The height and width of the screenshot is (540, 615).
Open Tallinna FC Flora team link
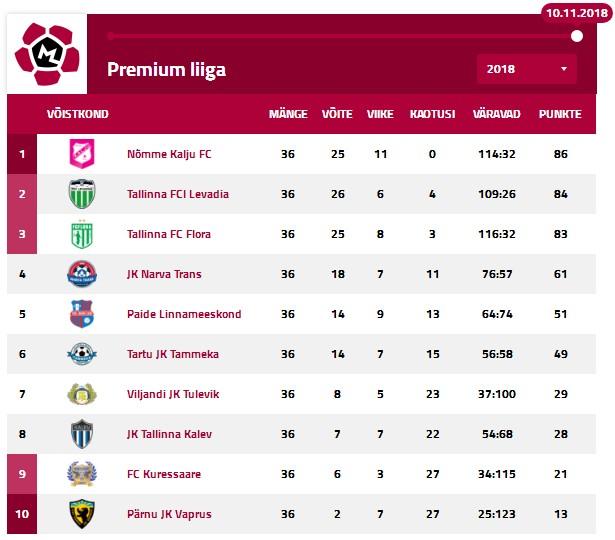click(x=169, y=234)
